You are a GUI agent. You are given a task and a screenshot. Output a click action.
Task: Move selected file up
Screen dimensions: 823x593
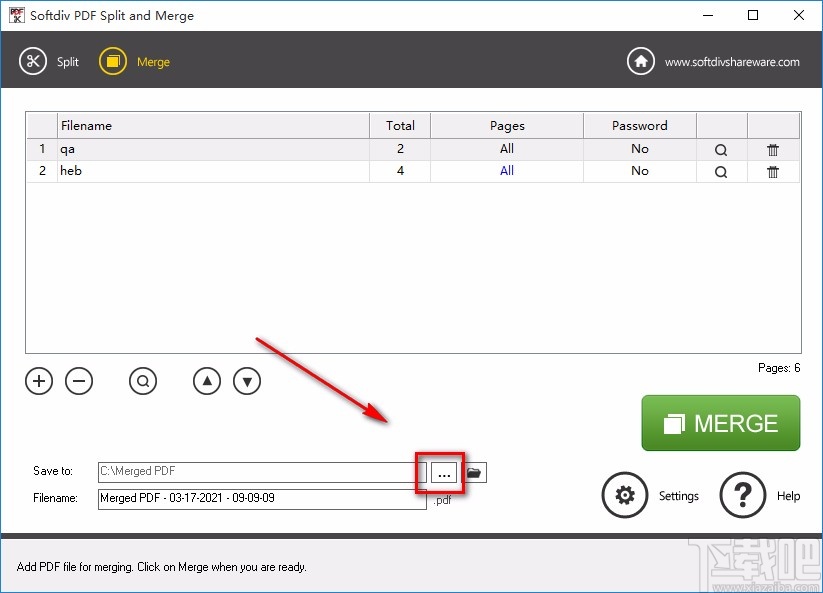207,381
